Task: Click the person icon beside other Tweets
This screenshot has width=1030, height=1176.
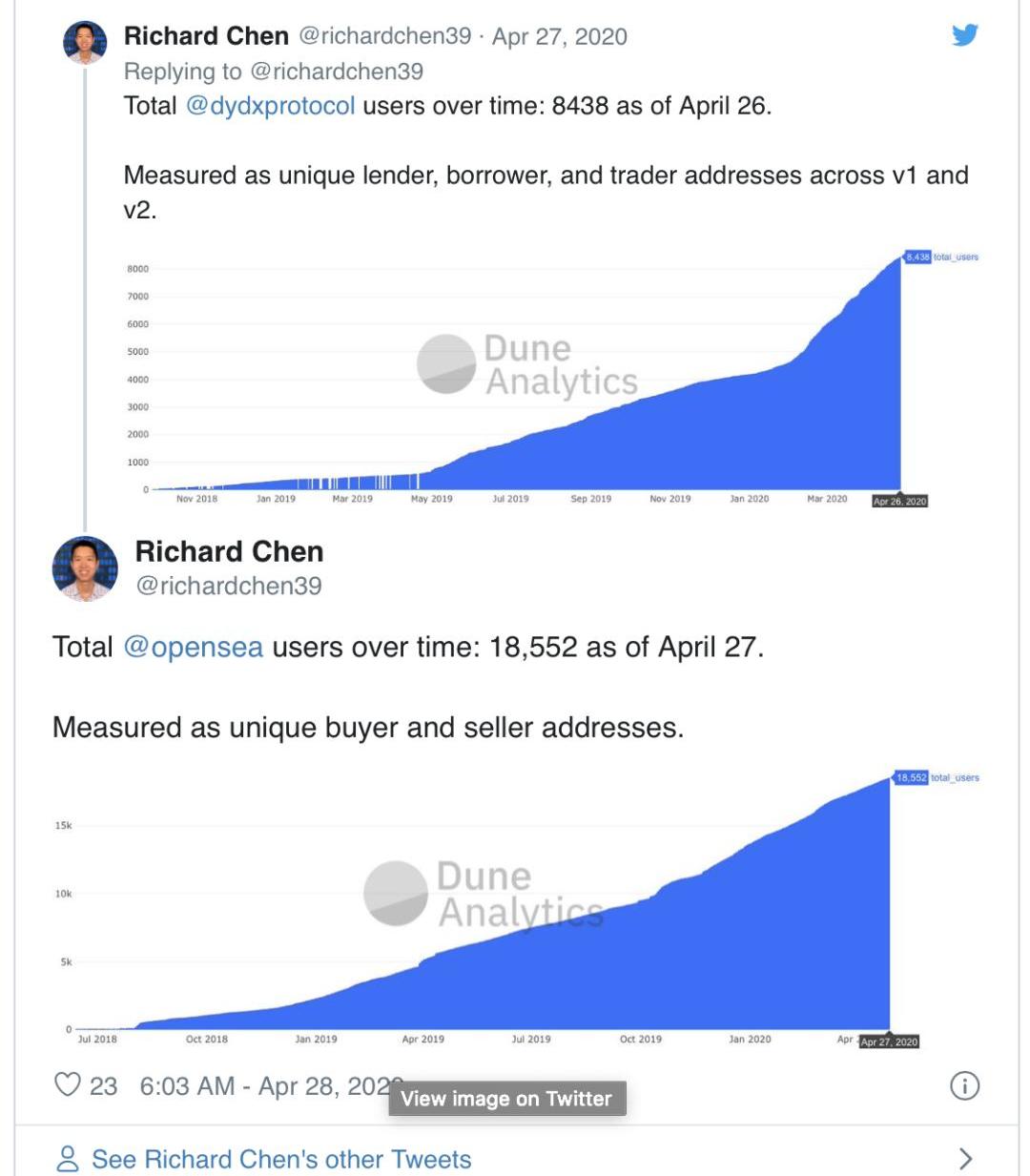Action: (68, 1159)
